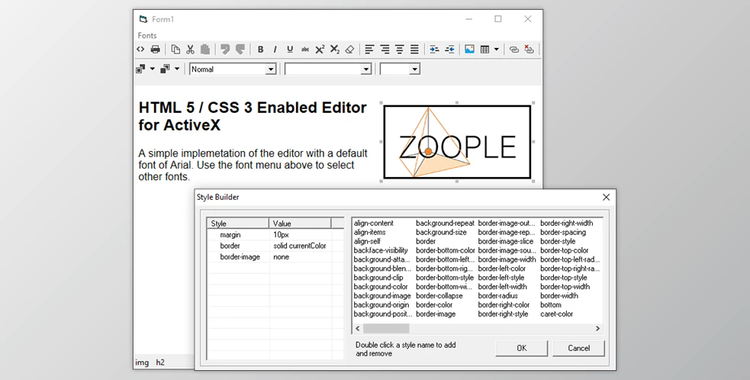Click the Cut scissors icon
This screenshot has width=750, height=380.
tap(190, 49)
